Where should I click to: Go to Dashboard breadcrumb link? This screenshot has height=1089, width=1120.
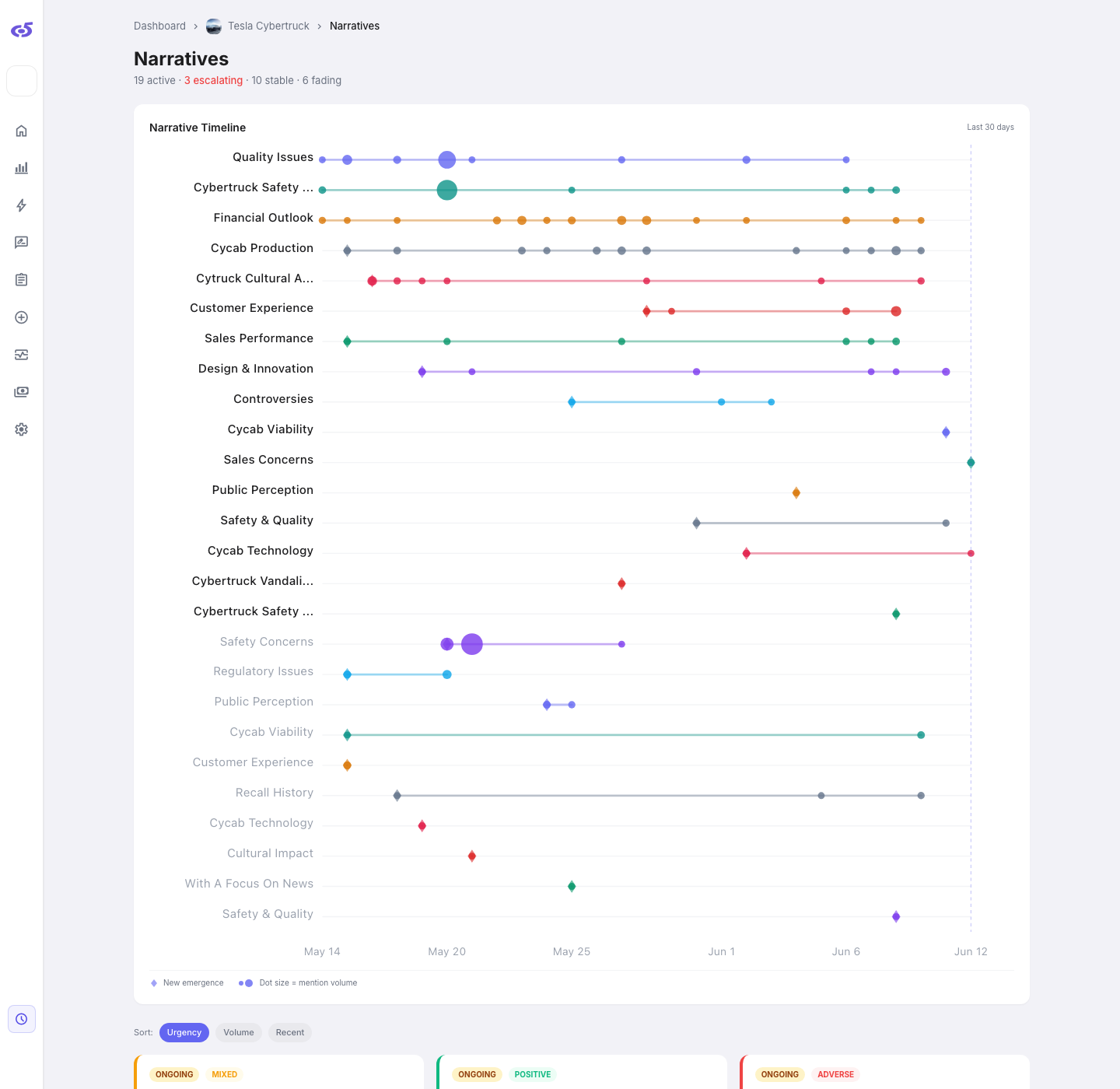(159, 26)
